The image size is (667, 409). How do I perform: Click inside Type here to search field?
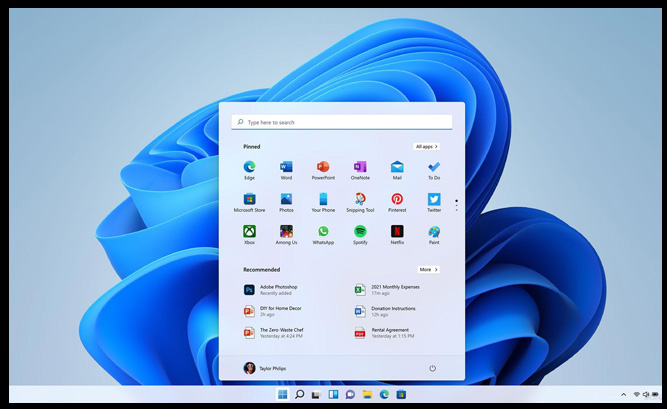click(x=342, y=122)
